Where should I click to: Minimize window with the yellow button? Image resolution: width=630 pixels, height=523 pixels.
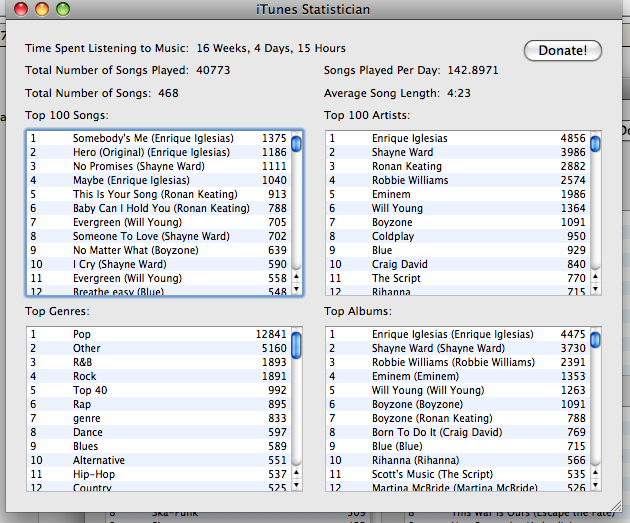tap(42, 9)
